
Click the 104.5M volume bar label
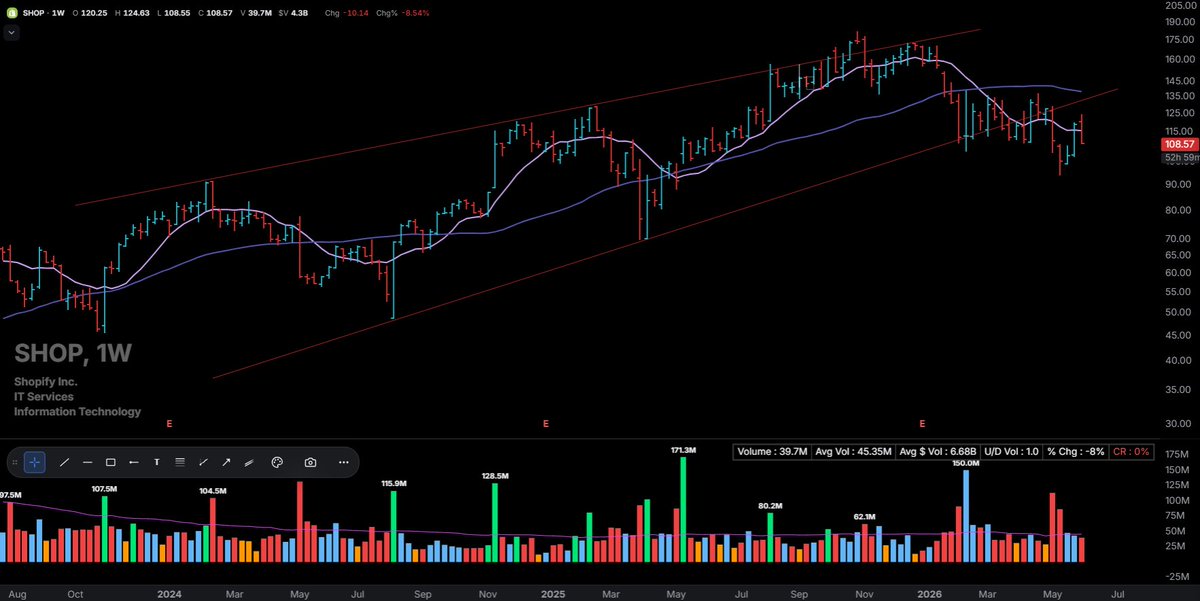[213, 491]
